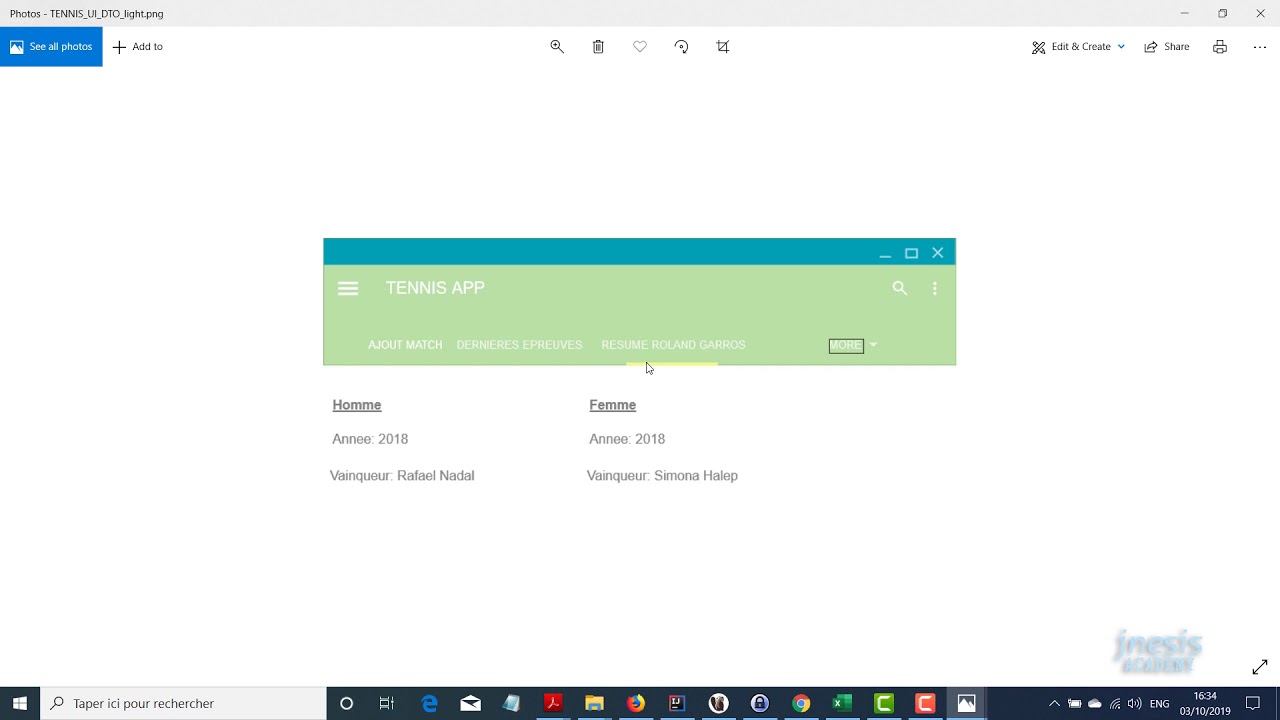Open IntelliJ IDEA from taskbar
1280x720 pixels.
pyautogui.click(x=677, y=704)
